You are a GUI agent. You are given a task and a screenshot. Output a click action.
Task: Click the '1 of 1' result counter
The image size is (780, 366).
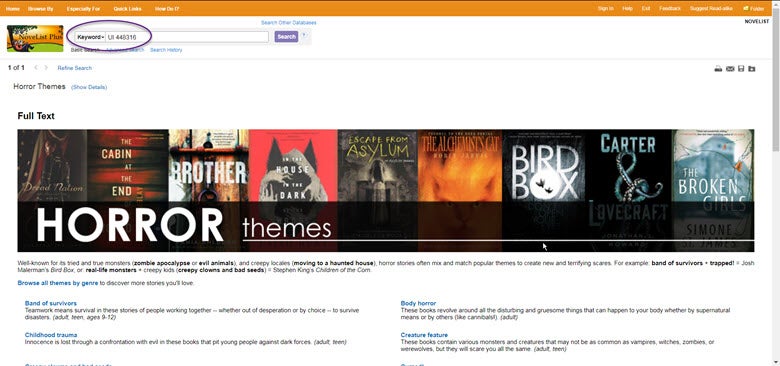(16, 68)
